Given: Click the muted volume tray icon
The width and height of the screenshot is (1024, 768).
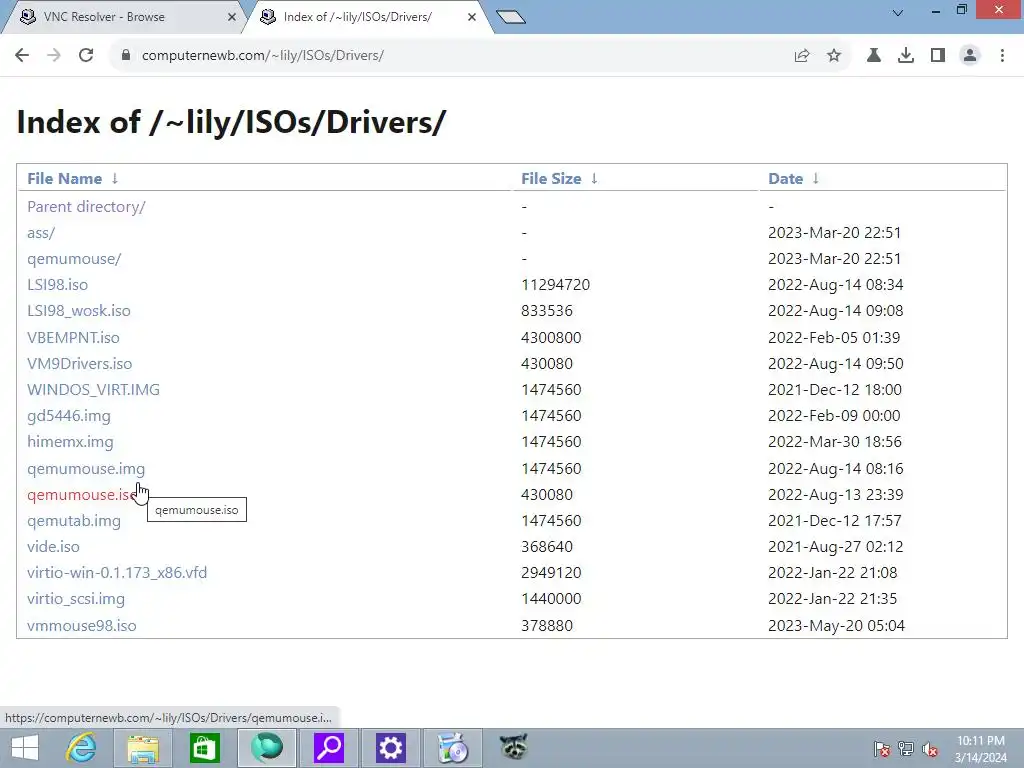Looking at the screenshot, I should pyautogui.click(x=930, y=748).
